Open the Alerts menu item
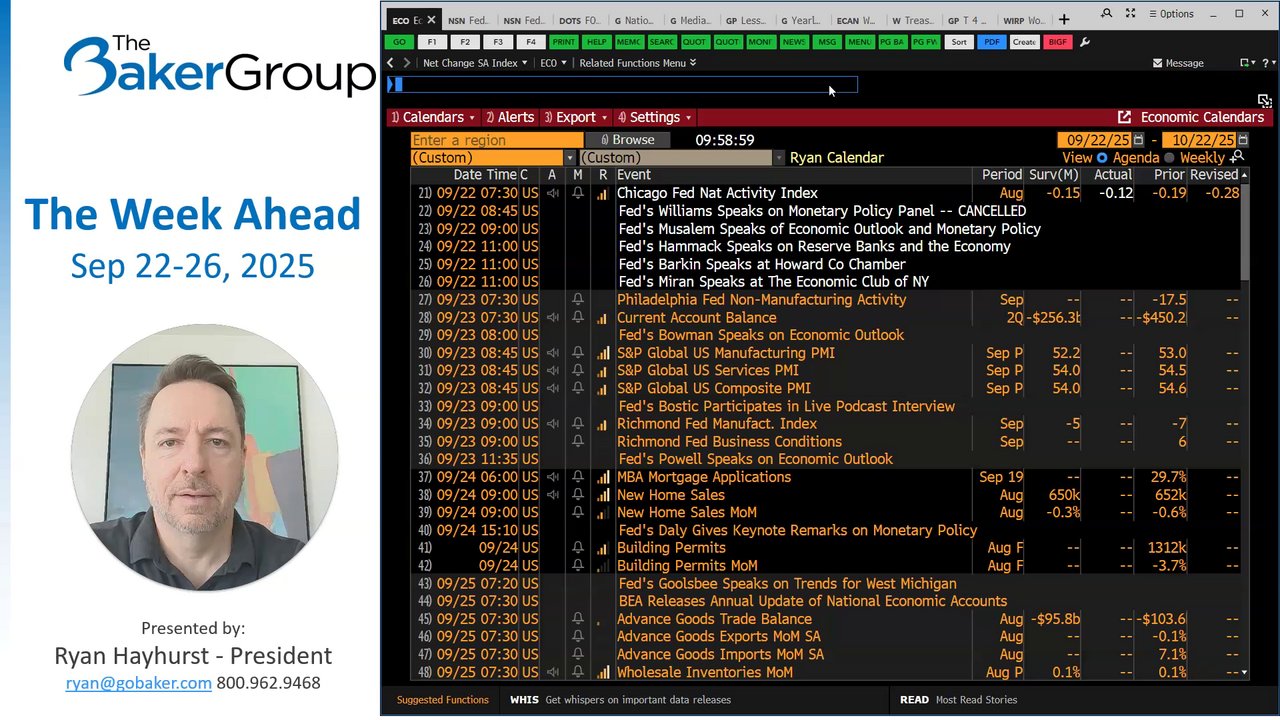Screen dimensions: 1280x720 [x=510, y=117]
